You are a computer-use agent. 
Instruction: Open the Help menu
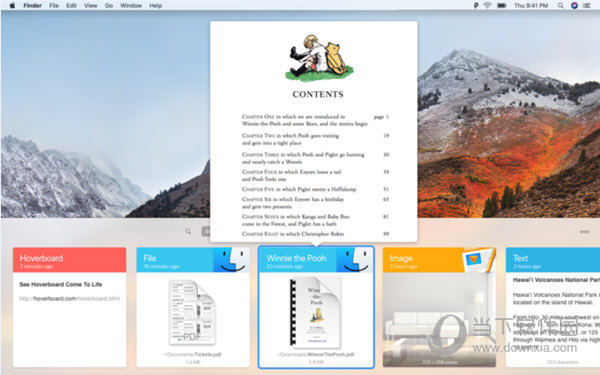(x=155, y=6)
